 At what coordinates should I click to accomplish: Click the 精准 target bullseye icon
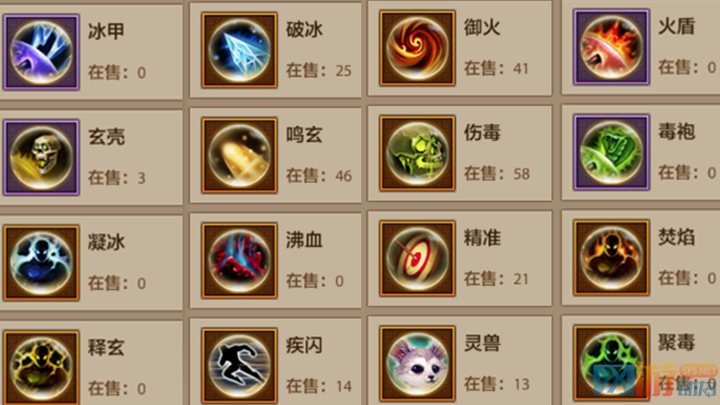tap(417, 259)
